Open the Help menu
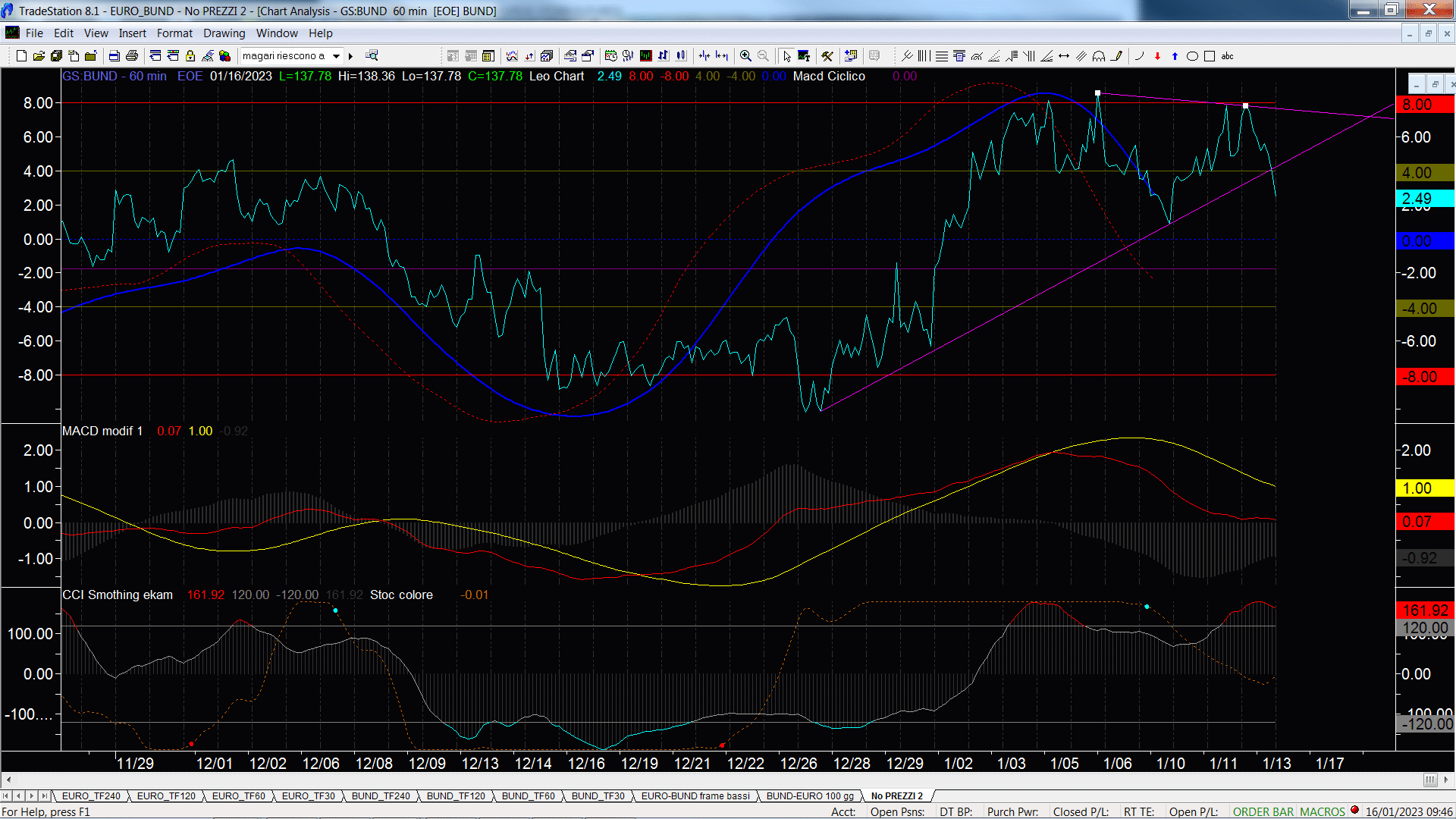The width and height of the screenshot is (1456, 819). pyautogui.click(x=321, y=33)
